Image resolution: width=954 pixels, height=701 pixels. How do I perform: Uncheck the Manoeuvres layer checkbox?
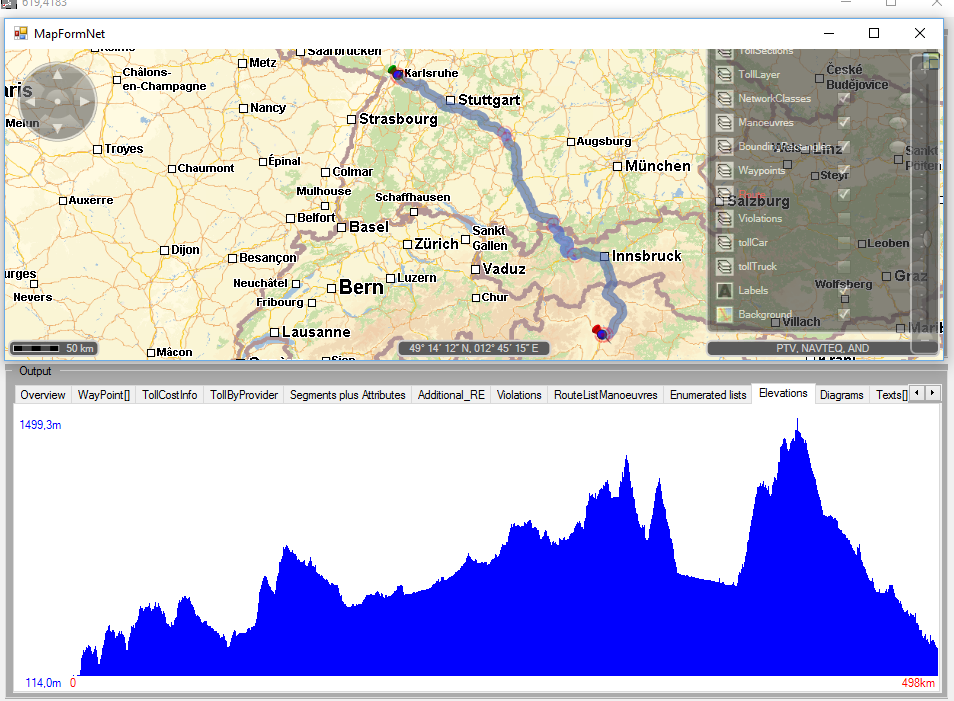click(844, 123)
